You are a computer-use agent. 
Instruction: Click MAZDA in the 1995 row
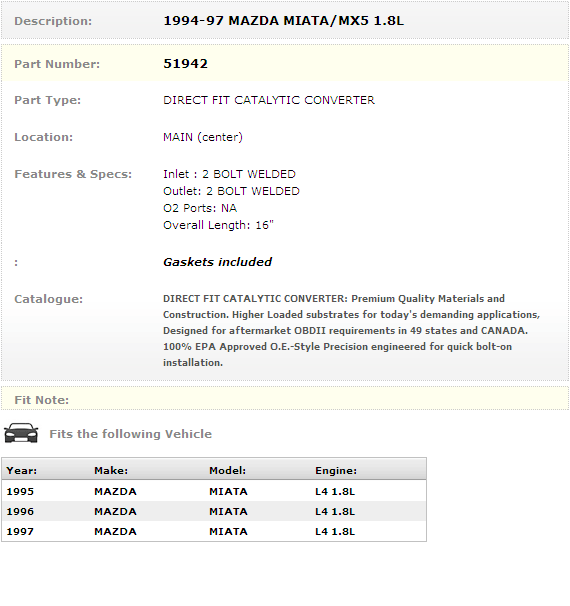(x=116, y=492)
